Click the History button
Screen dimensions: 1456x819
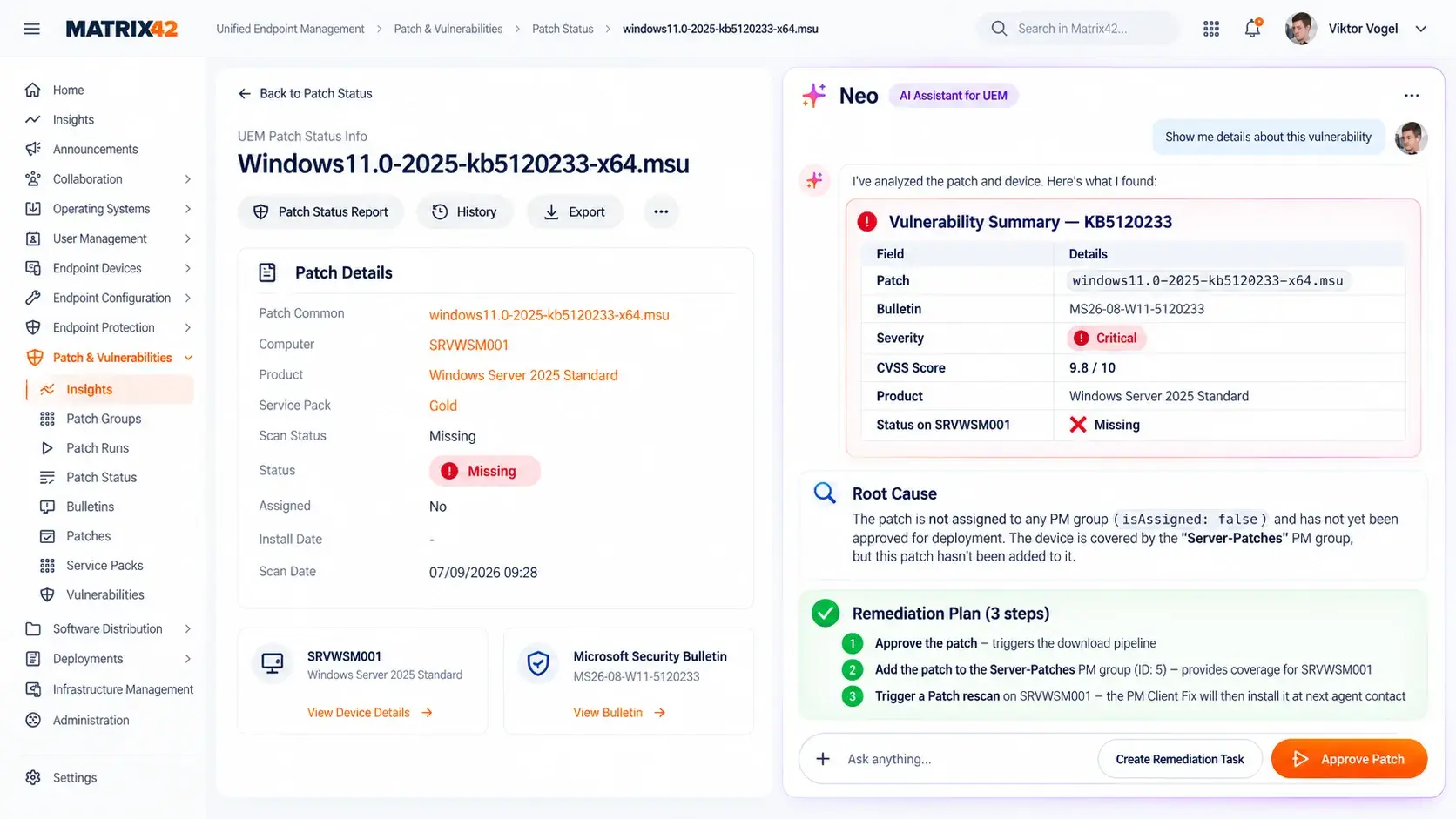tap(465, 211)
